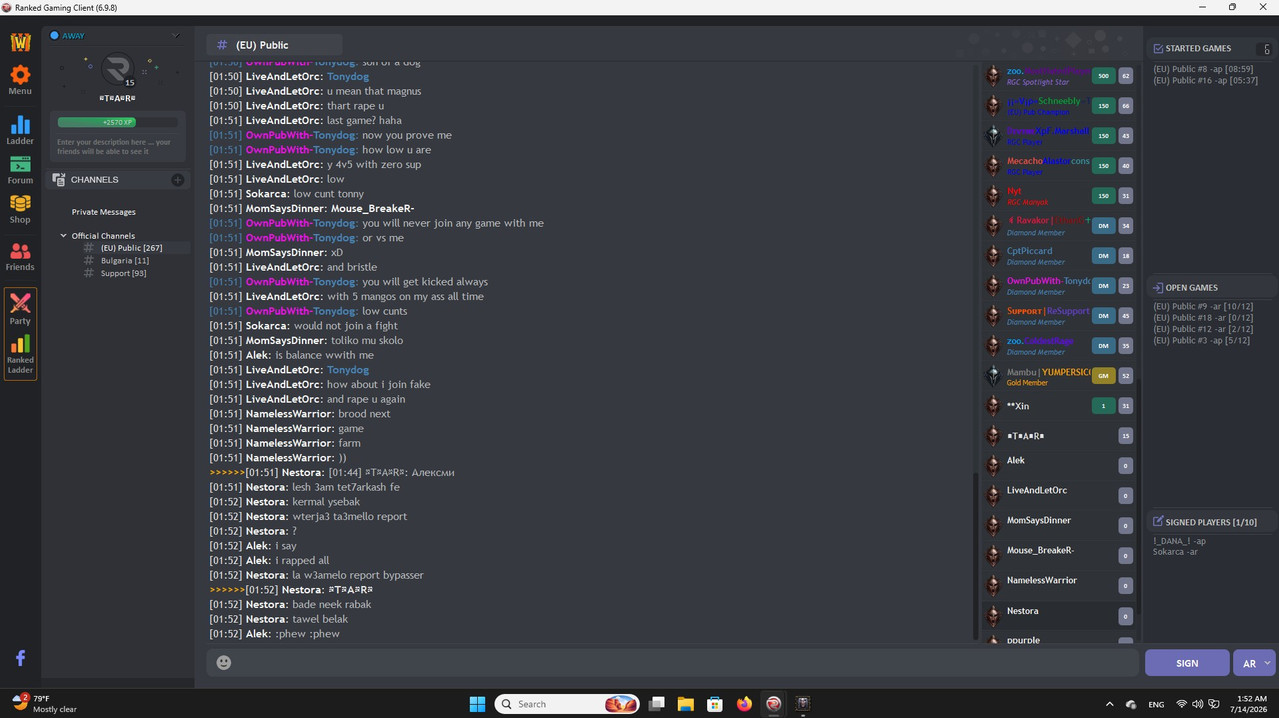Viewport: 1279px width, 718px height.
Task: Open started game (EU) Public #8 -ap
Action: point(1205,69)
